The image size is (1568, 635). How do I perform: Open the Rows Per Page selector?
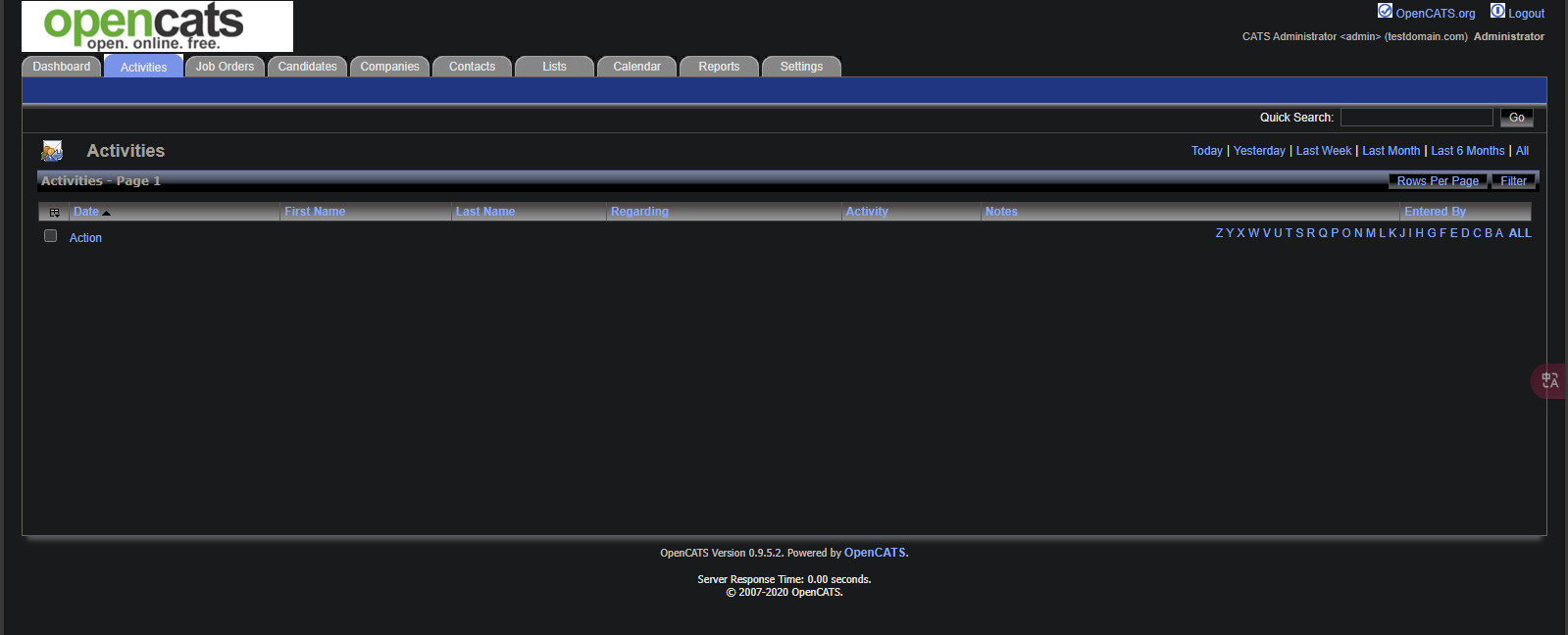(1437, 181)
